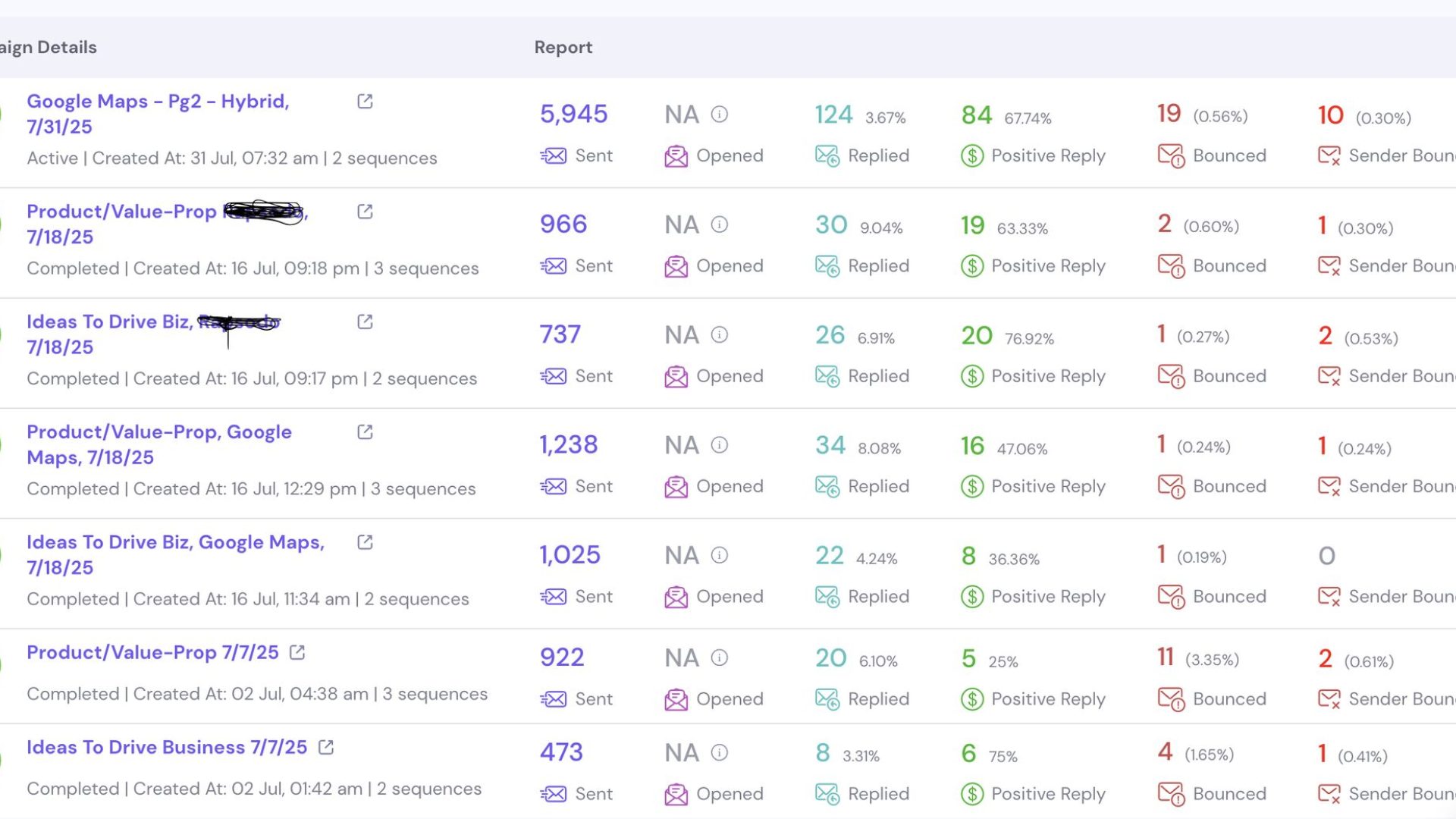The image size is (1456, 819).
Task: Click the Sender Bounced icon under 10
Action: click(1329, 156)
